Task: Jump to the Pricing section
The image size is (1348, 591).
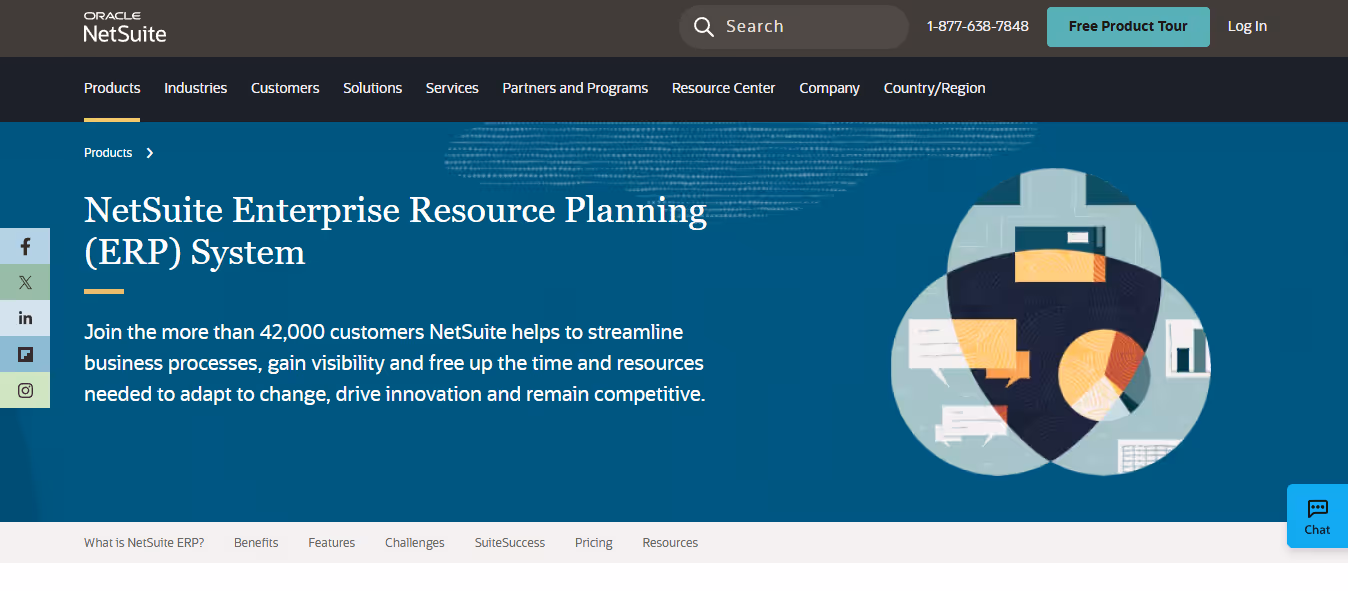Action: 593,543
